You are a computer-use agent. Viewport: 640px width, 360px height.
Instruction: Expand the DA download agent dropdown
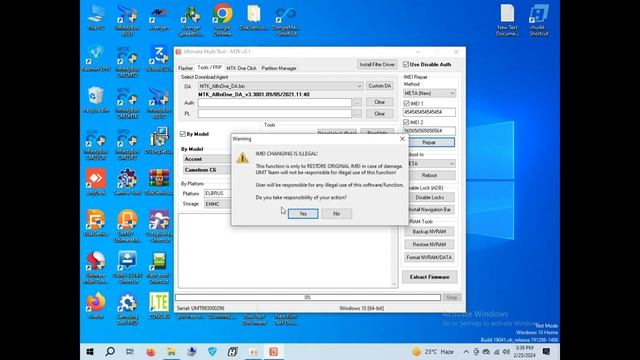(x=359, y=86)
